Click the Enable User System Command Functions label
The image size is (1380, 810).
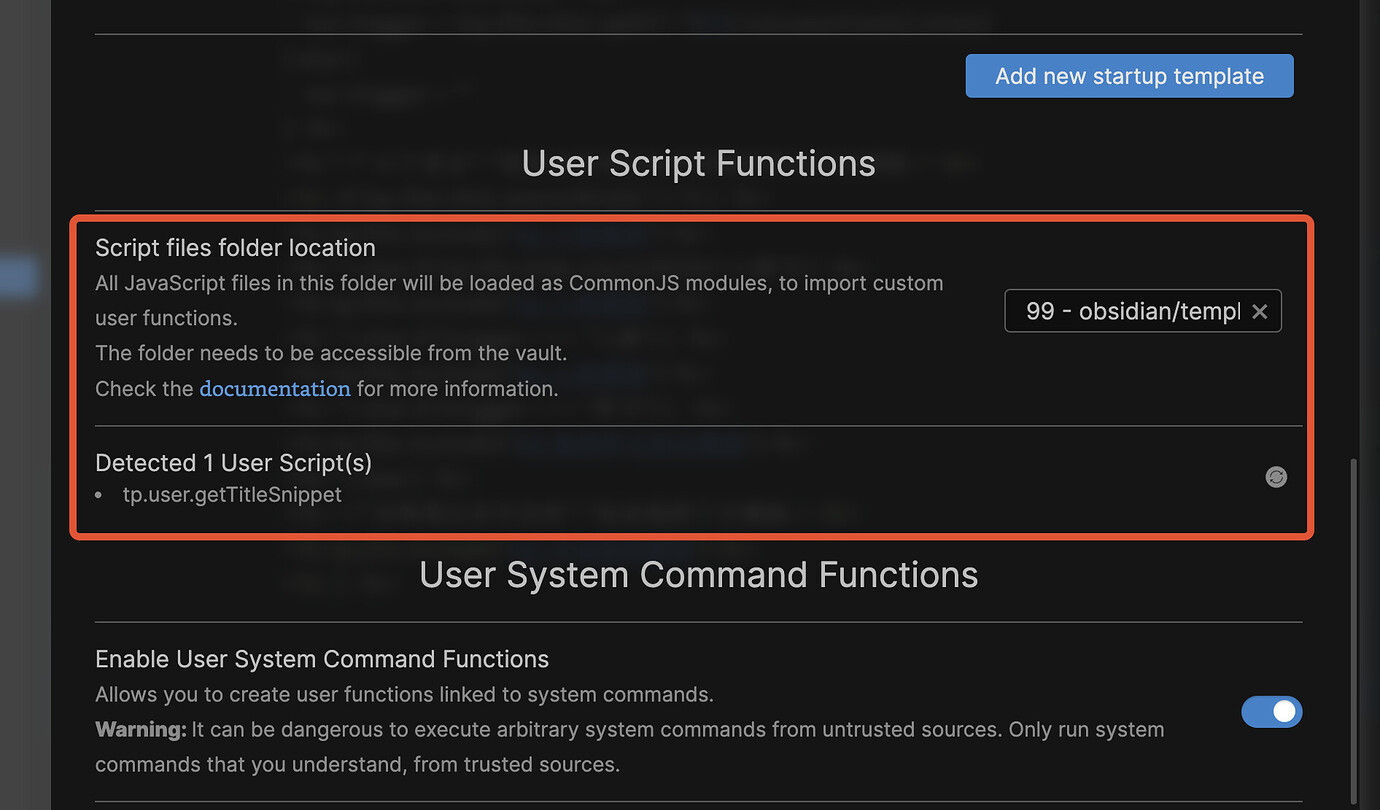tap(322, 659)
